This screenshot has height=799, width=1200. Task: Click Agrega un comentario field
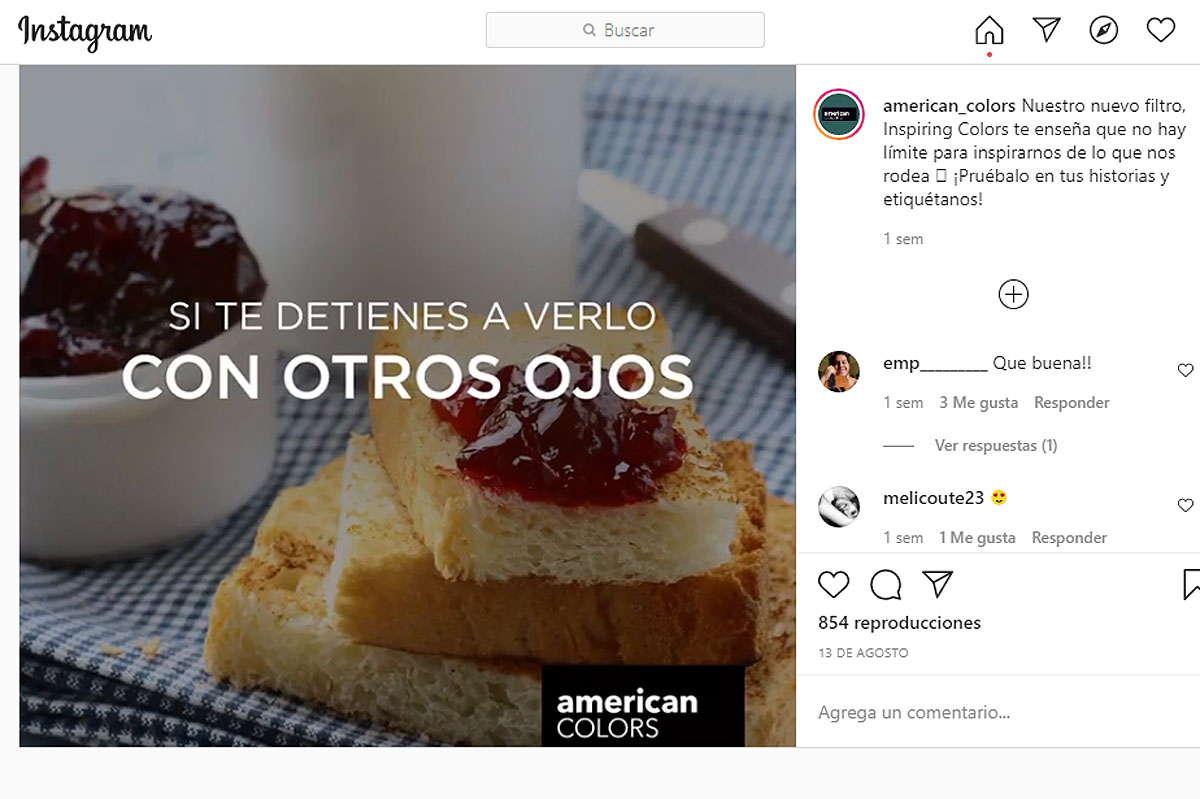click(x=998, y=713)
